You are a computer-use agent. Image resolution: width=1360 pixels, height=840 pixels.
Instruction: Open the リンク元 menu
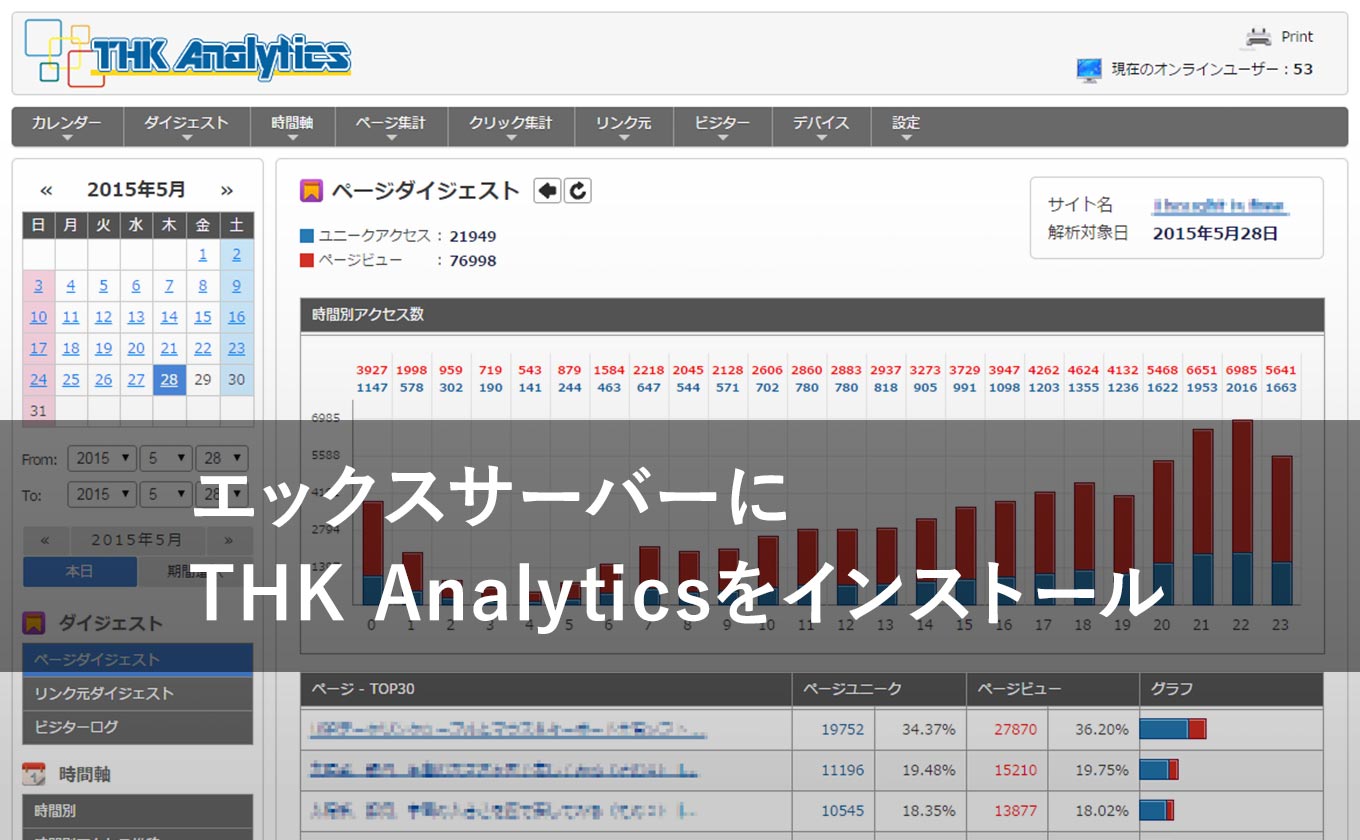(x=623, y=127)
